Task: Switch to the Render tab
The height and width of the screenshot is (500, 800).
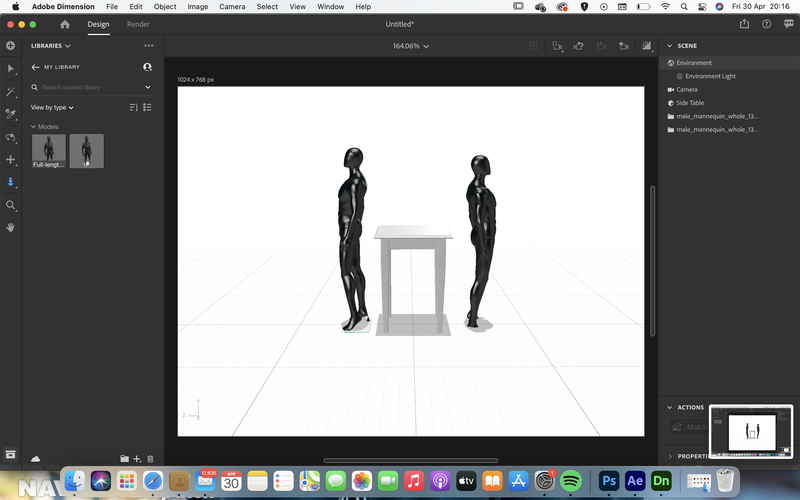Action: click(138, 24)
